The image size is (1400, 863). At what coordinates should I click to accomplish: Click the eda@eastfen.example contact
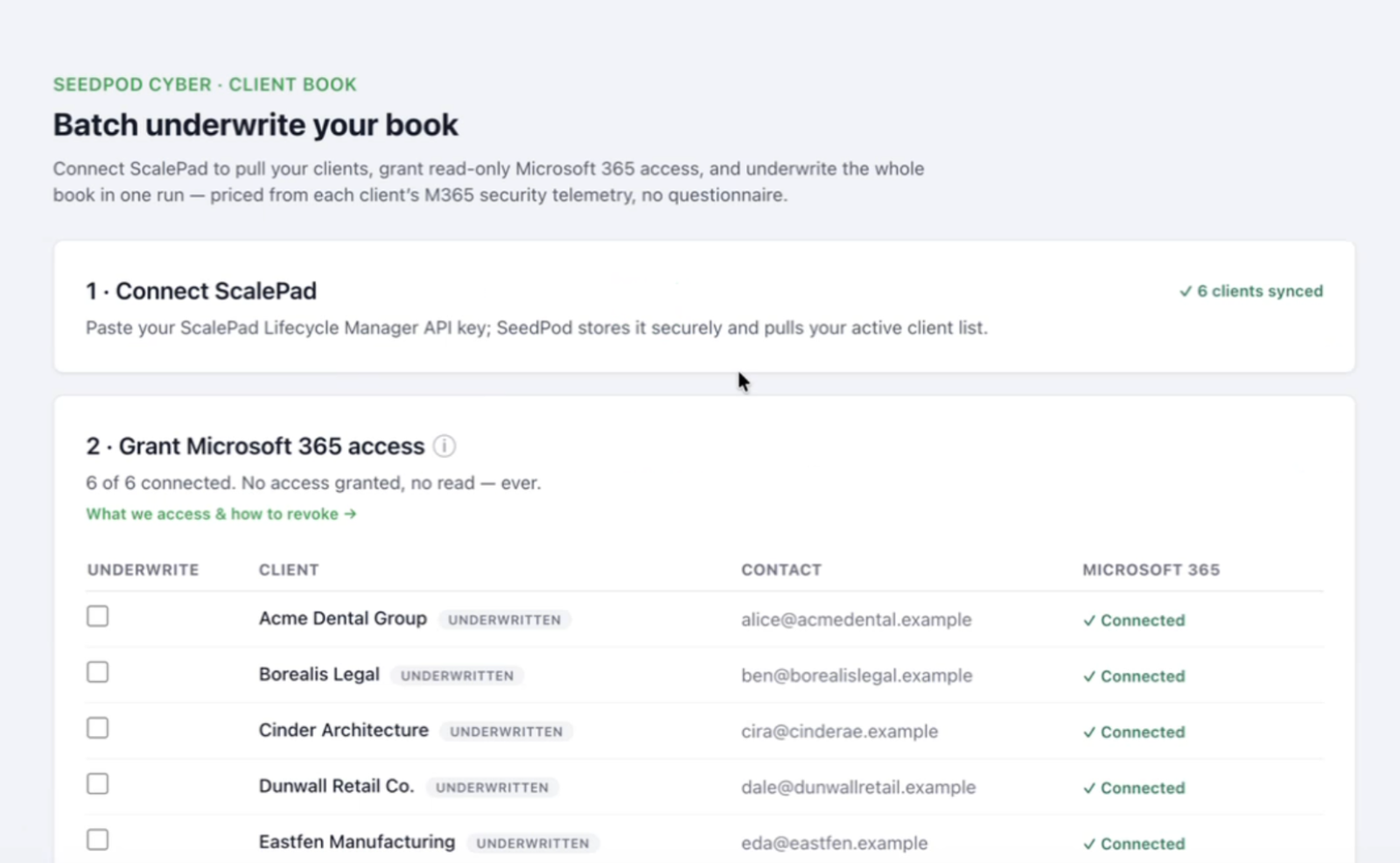click(835, 844)
